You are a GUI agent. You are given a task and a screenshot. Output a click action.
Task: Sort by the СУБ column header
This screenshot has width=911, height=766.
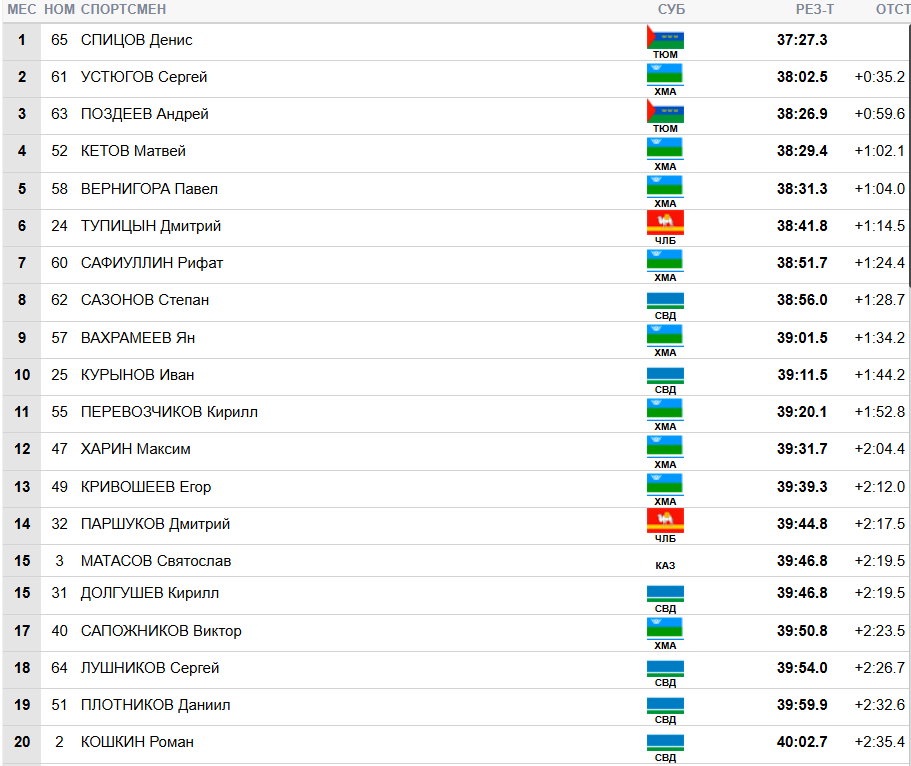[x=672, y=9]
